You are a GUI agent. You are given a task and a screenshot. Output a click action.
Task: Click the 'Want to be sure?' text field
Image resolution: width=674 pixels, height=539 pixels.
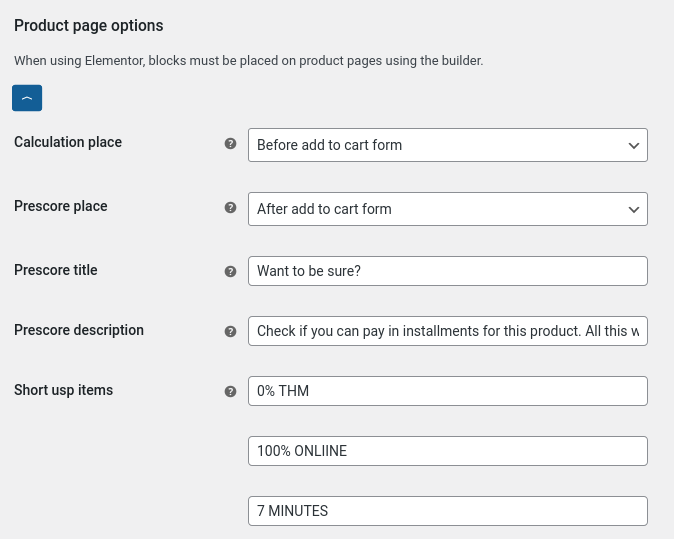[x=447, y=271]
